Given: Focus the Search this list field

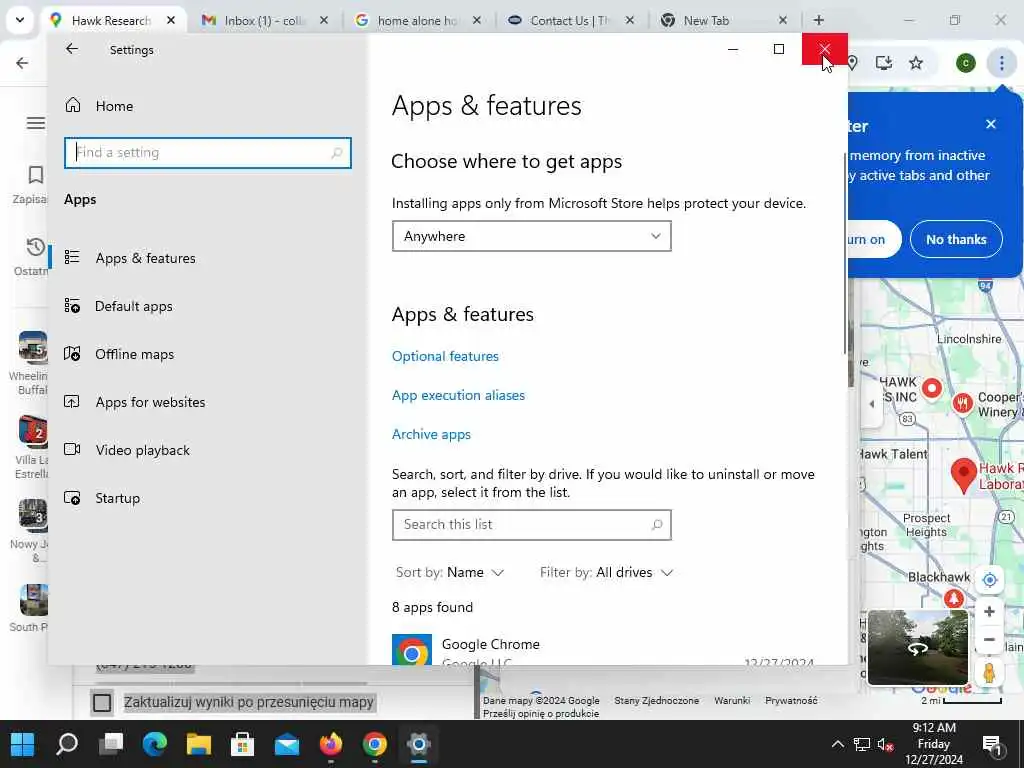Looking at the screenshot, I should pos(531,525).
